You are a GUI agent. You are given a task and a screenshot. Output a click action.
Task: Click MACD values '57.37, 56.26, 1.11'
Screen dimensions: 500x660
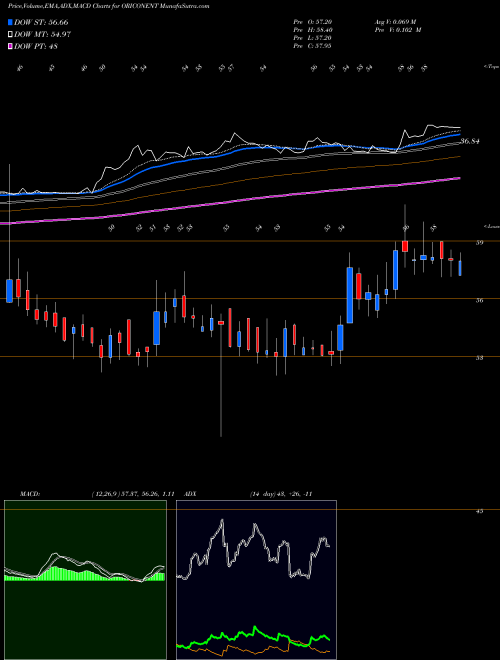pyautogui.click(x=146, y=494)
